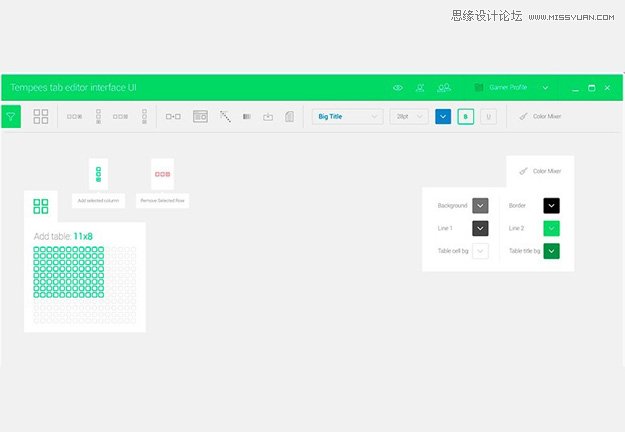Open the Line 1 color dropdown

[480, 228]
